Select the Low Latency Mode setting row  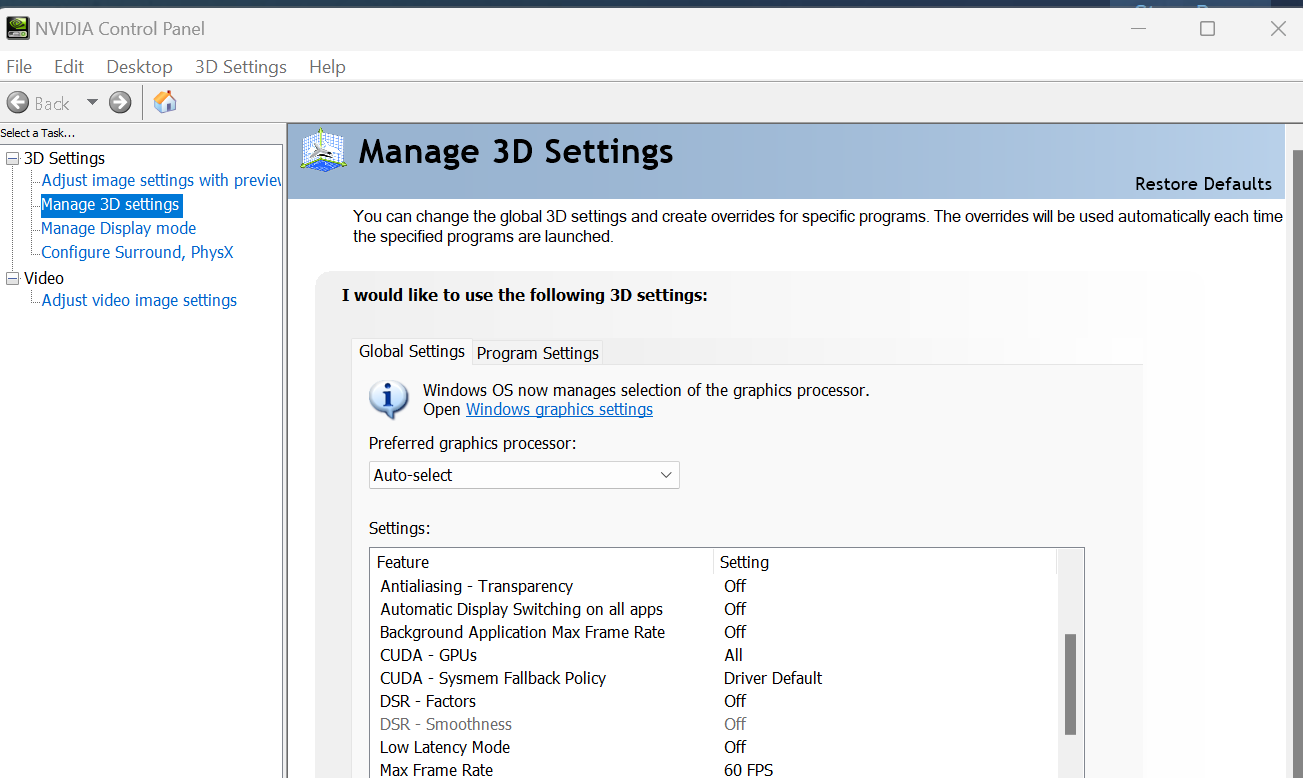pos(445,747)
